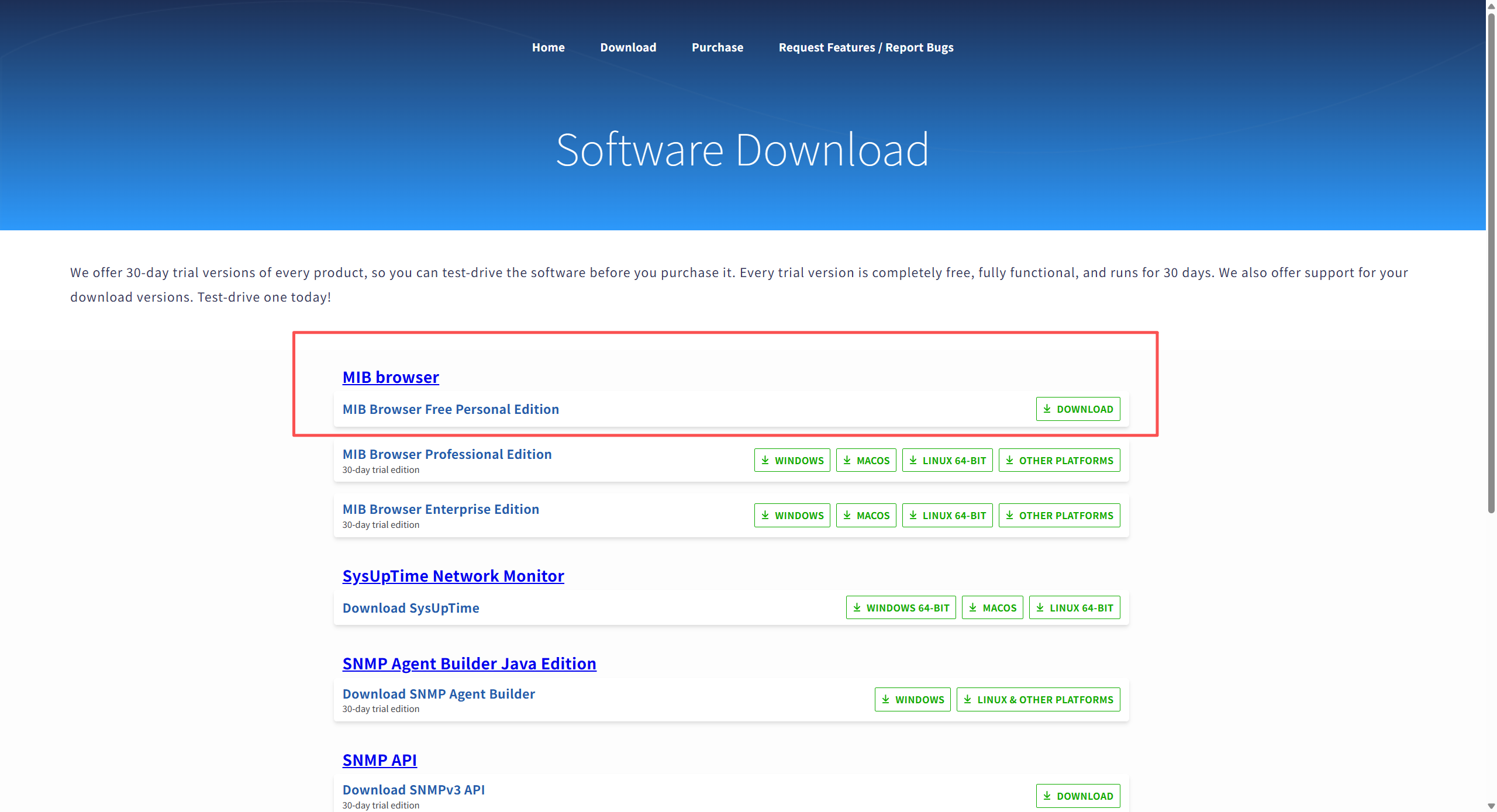This screenshot has width=1497, height=812.
Task: Open SNMP Agent Builder Java Edition link
Action: (469, 664)
